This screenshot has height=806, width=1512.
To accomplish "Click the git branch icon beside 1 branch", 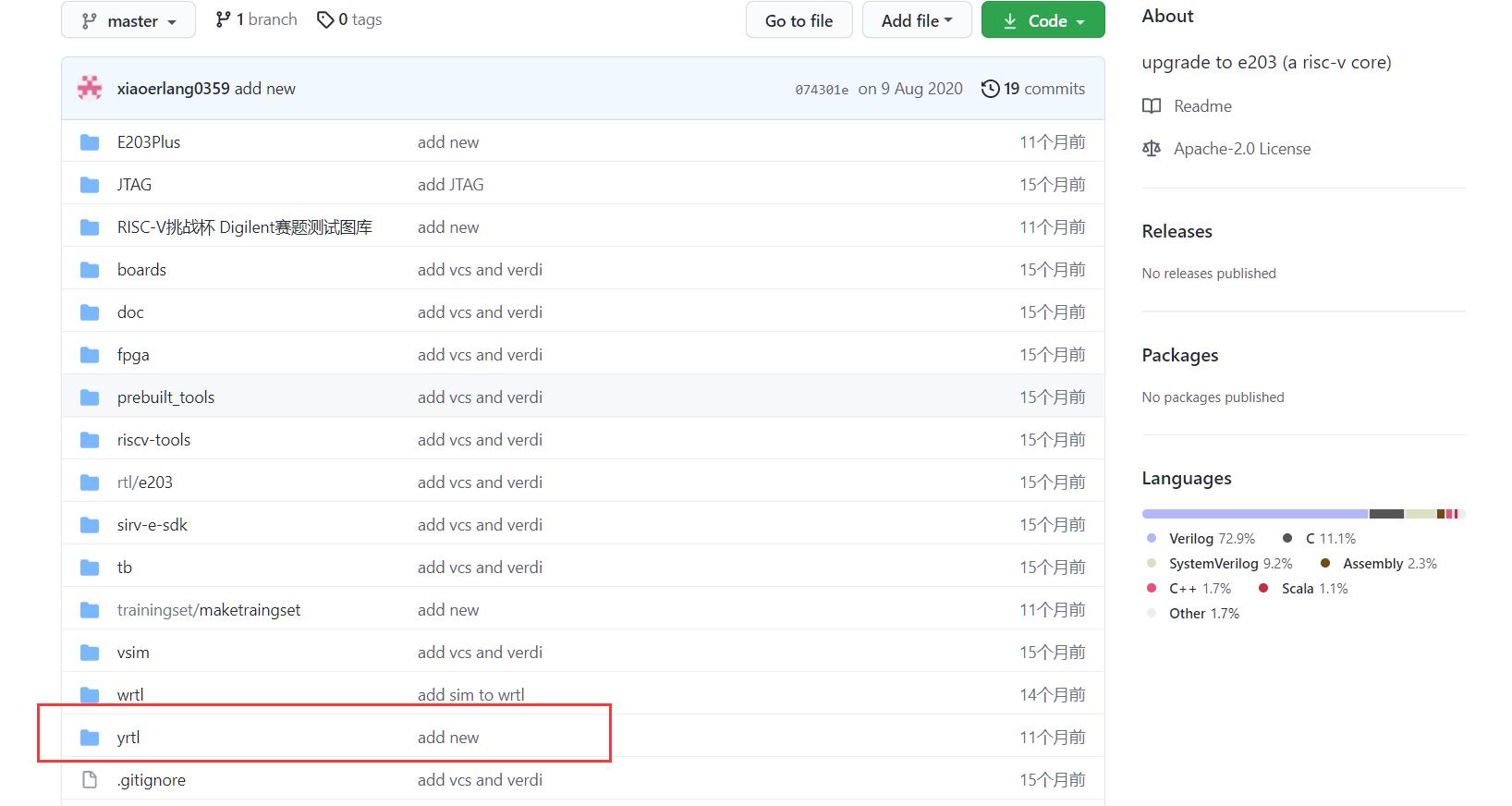I will [223, 19].
